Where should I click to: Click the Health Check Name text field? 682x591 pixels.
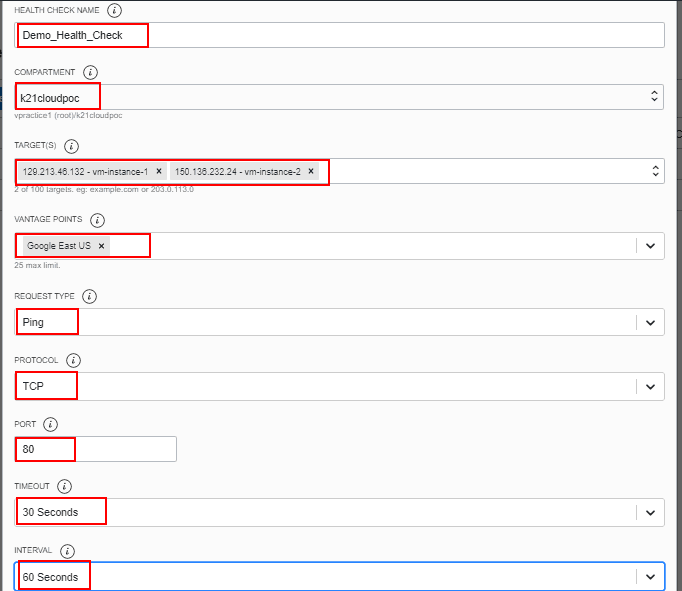tap(400, 35)
